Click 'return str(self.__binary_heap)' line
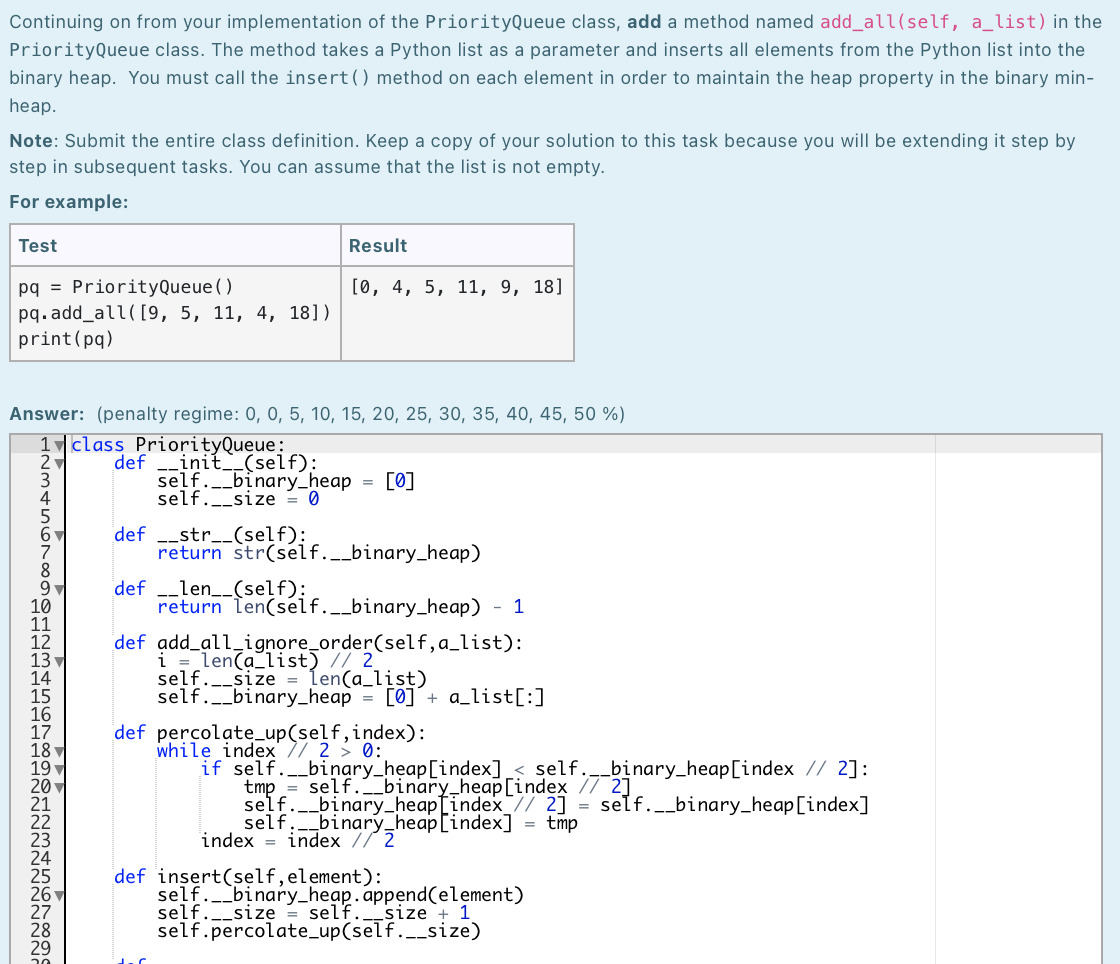The image size is (1120, 964). [x=319, y=553]
